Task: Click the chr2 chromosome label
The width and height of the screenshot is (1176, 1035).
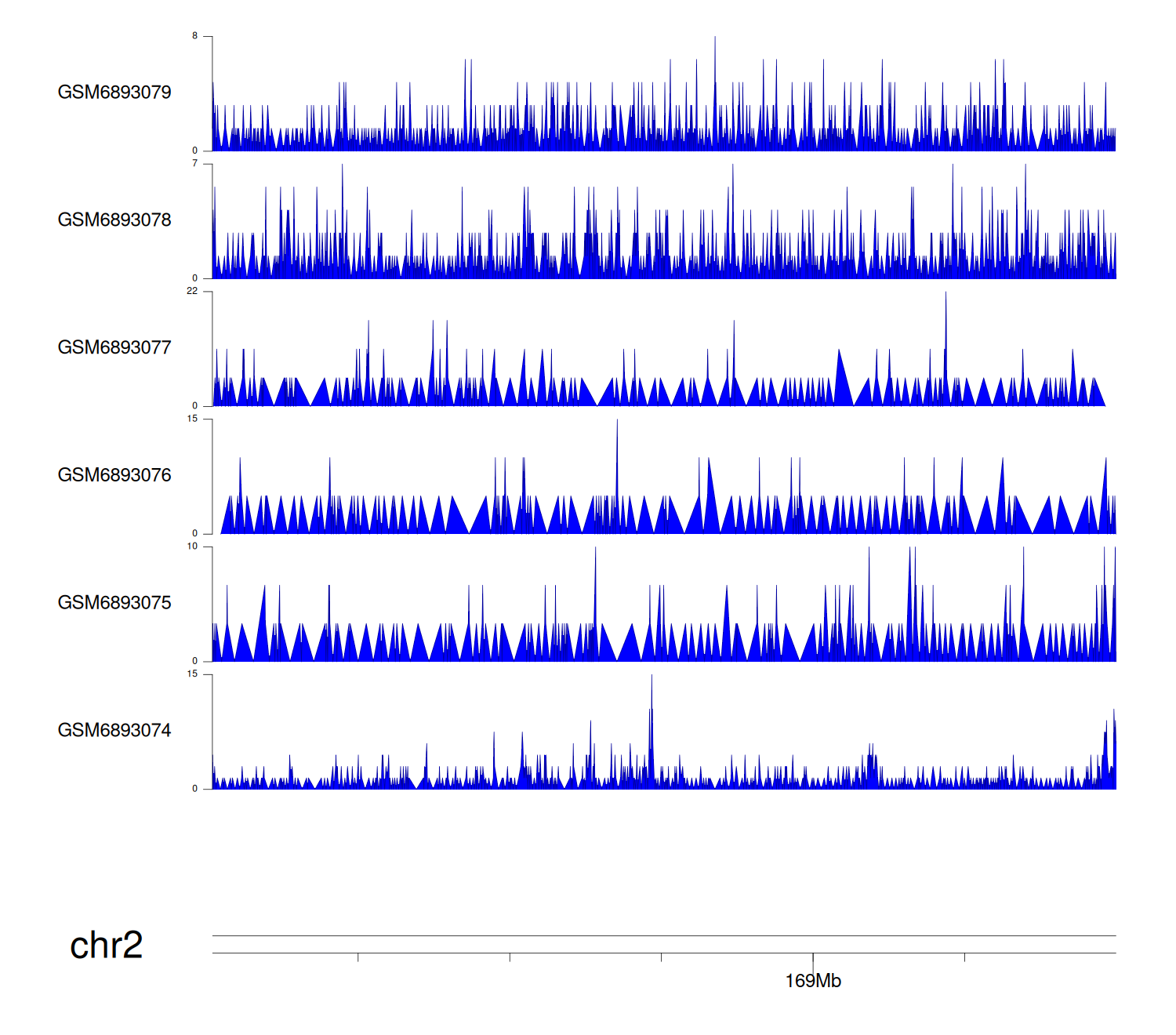Action: pos(107,946)
